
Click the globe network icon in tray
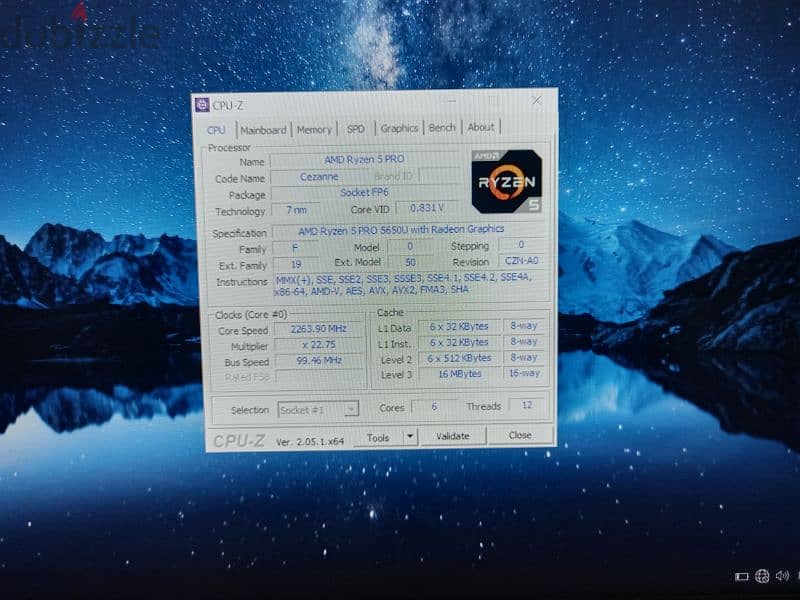pos(762,576)
